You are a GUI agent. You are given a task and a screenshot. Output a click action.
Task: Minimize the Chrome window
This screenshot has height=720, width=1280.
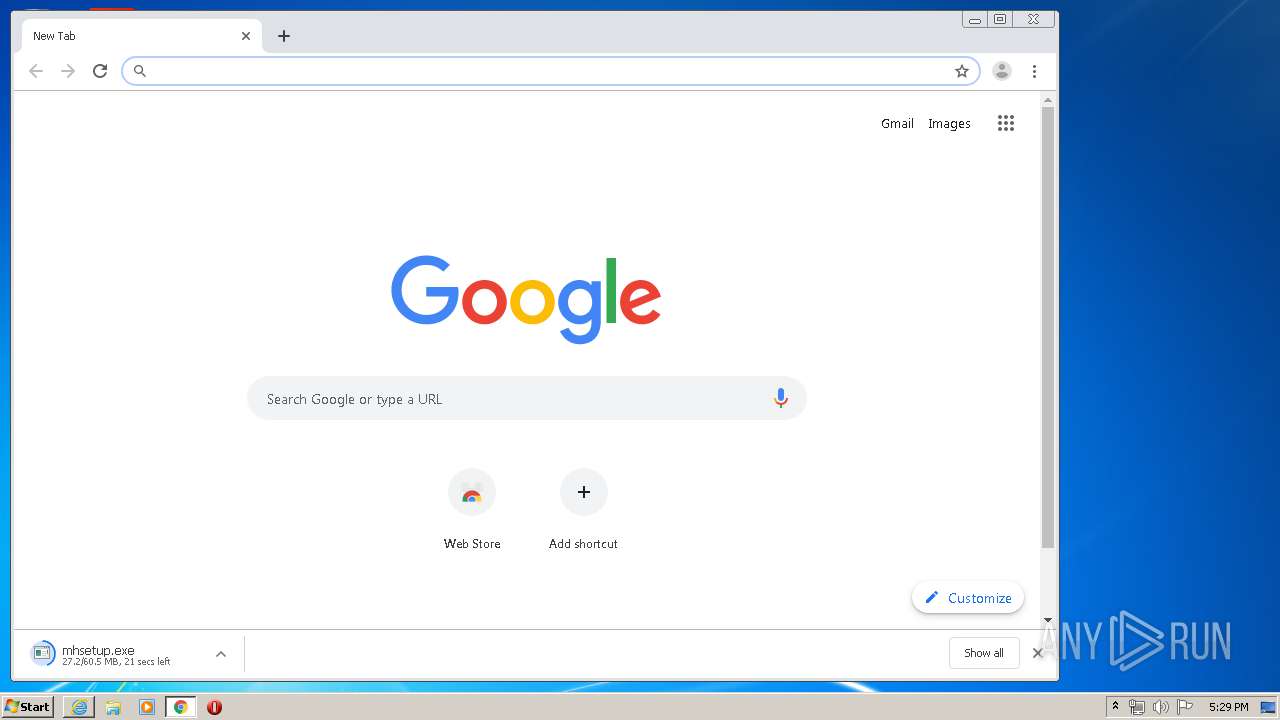tap(975, 19)
